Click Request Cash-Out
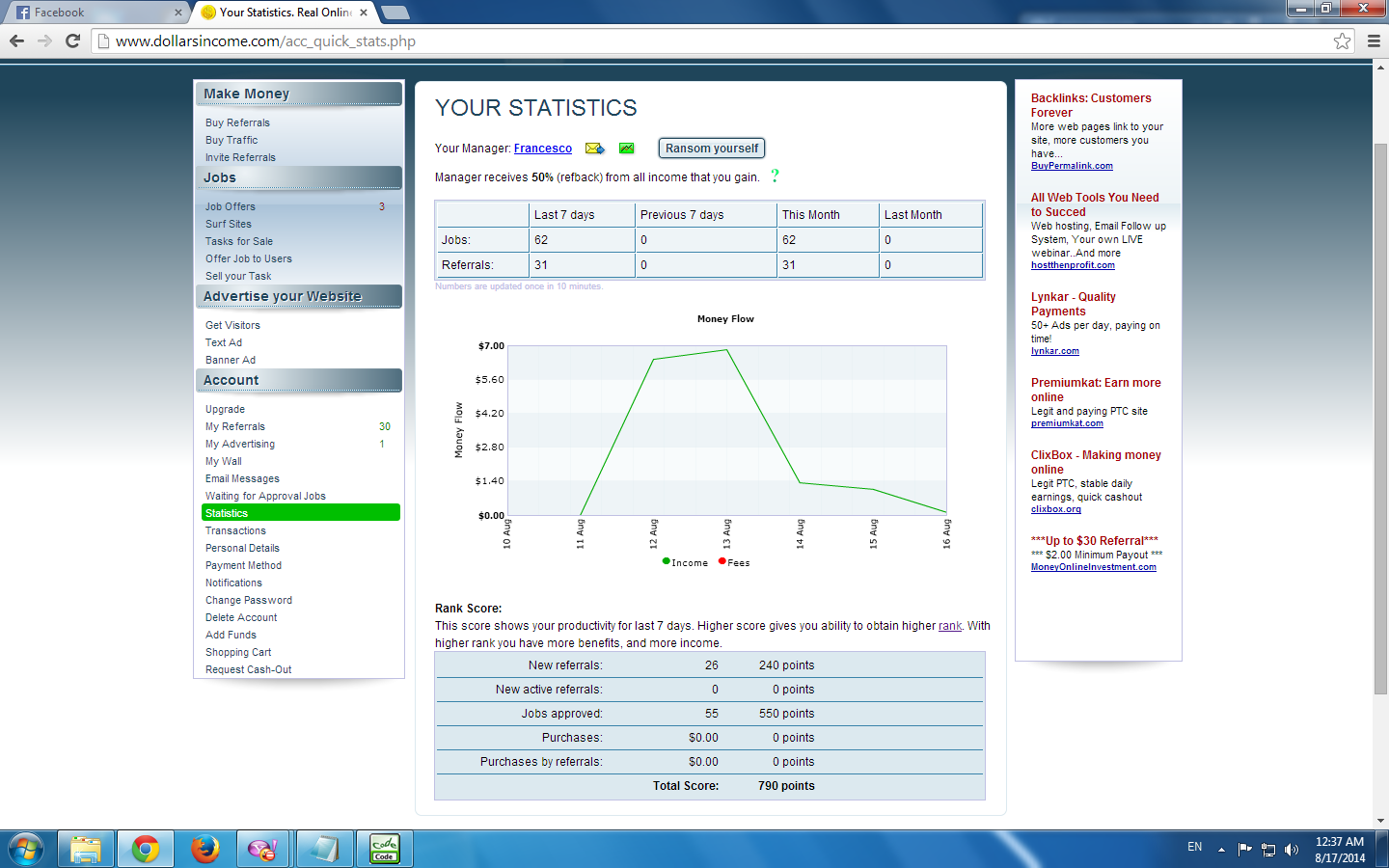1389x868 pixels. tap(249, 669)
